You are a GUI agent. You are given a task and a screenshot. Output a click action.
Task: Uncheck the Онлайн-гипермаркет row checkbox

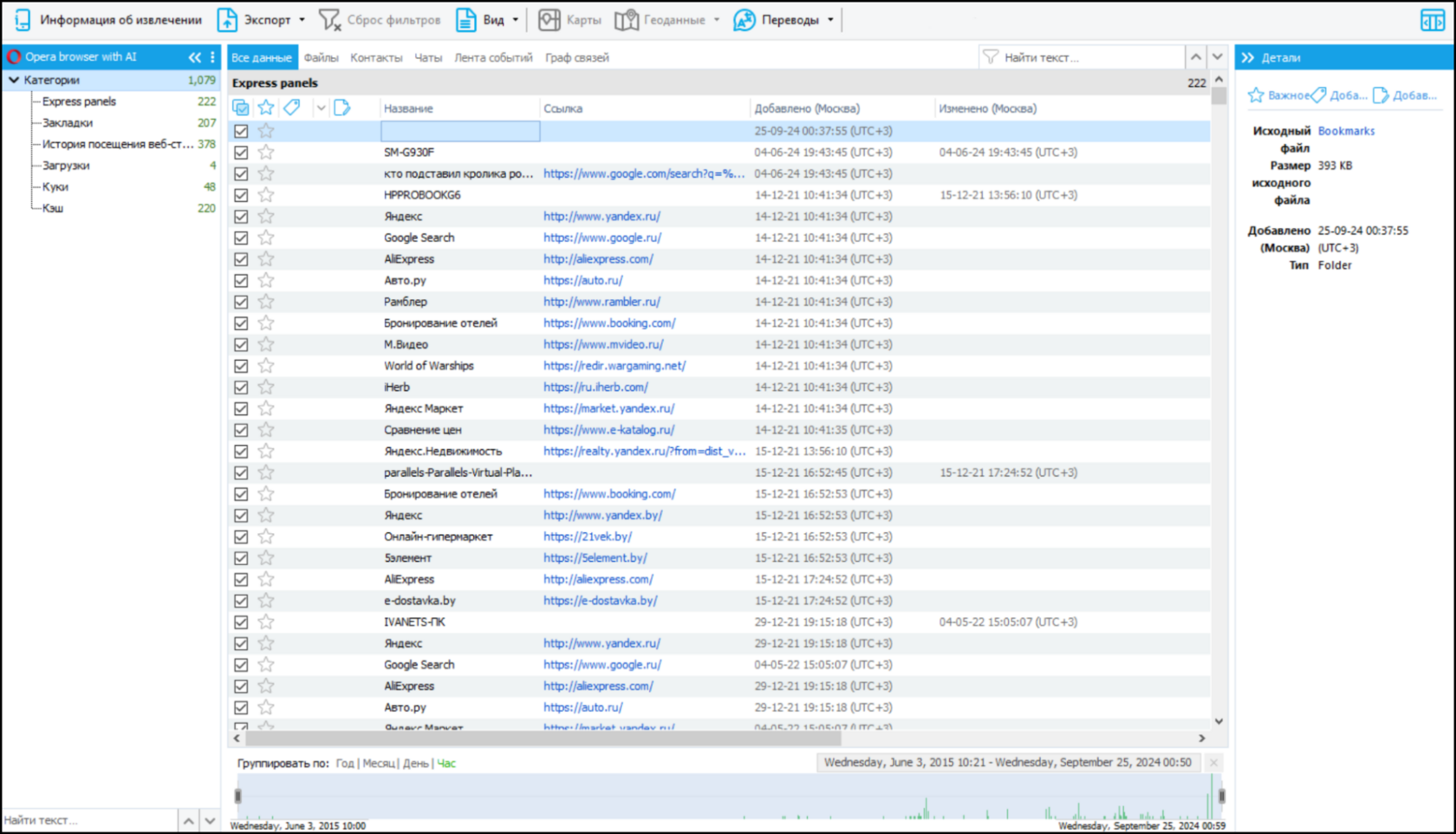pyautogui.click(x=241, y=537)
